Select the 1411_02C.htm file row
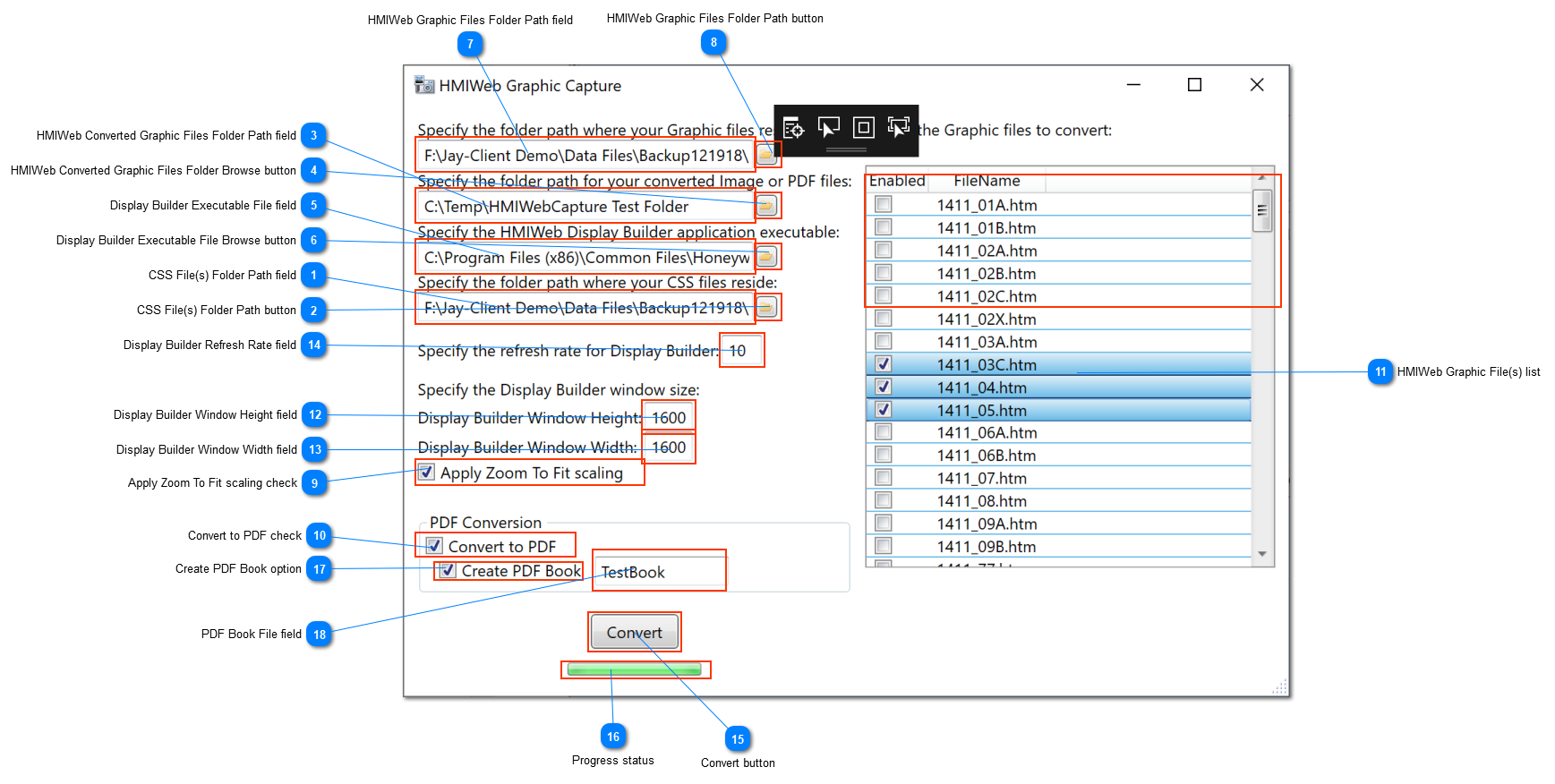The width and height of the screenshot is (1555, 784). click(x=1058, y=295)
